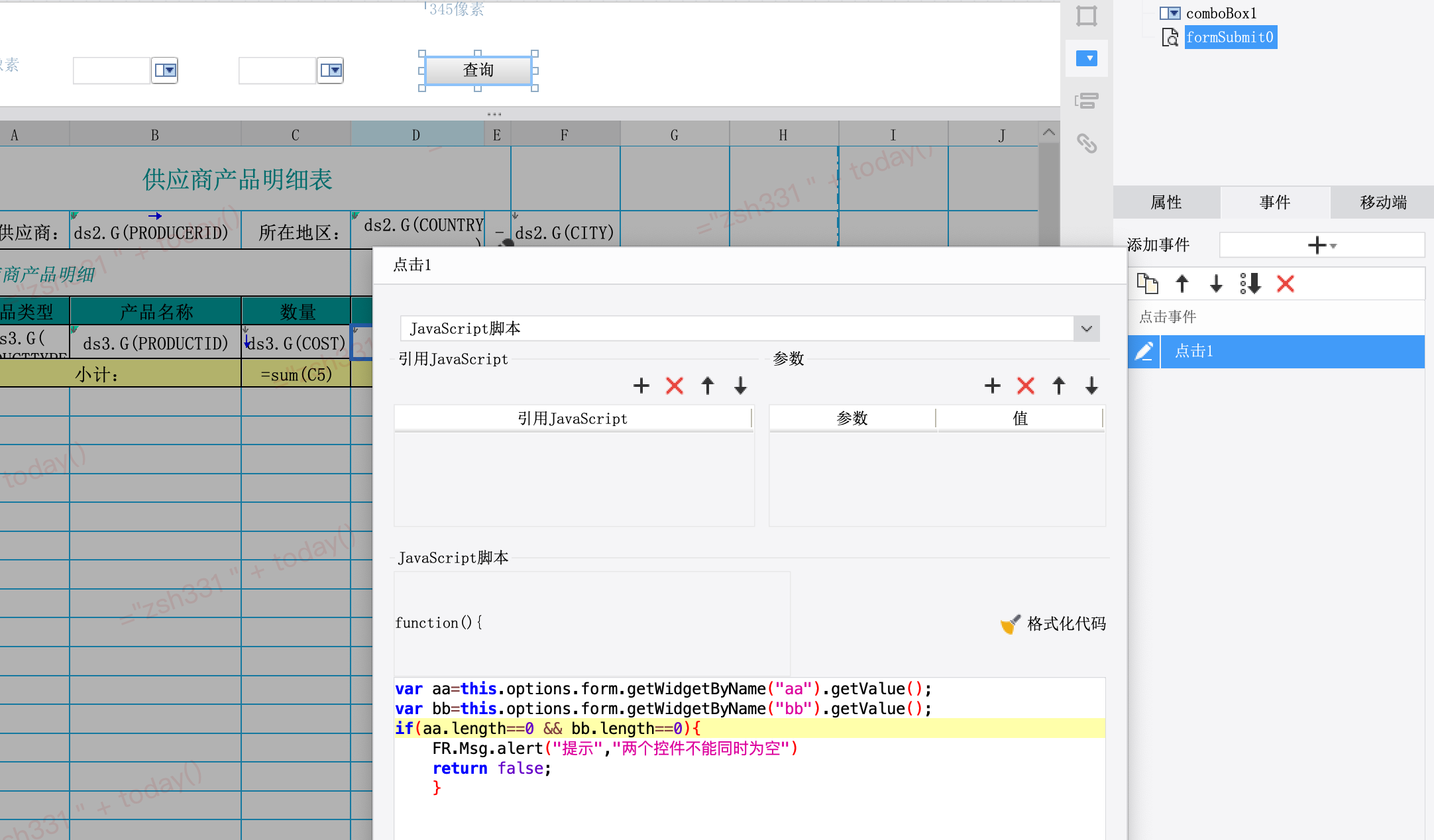Move event up in events toolbar

click(x=1182, y=284)
